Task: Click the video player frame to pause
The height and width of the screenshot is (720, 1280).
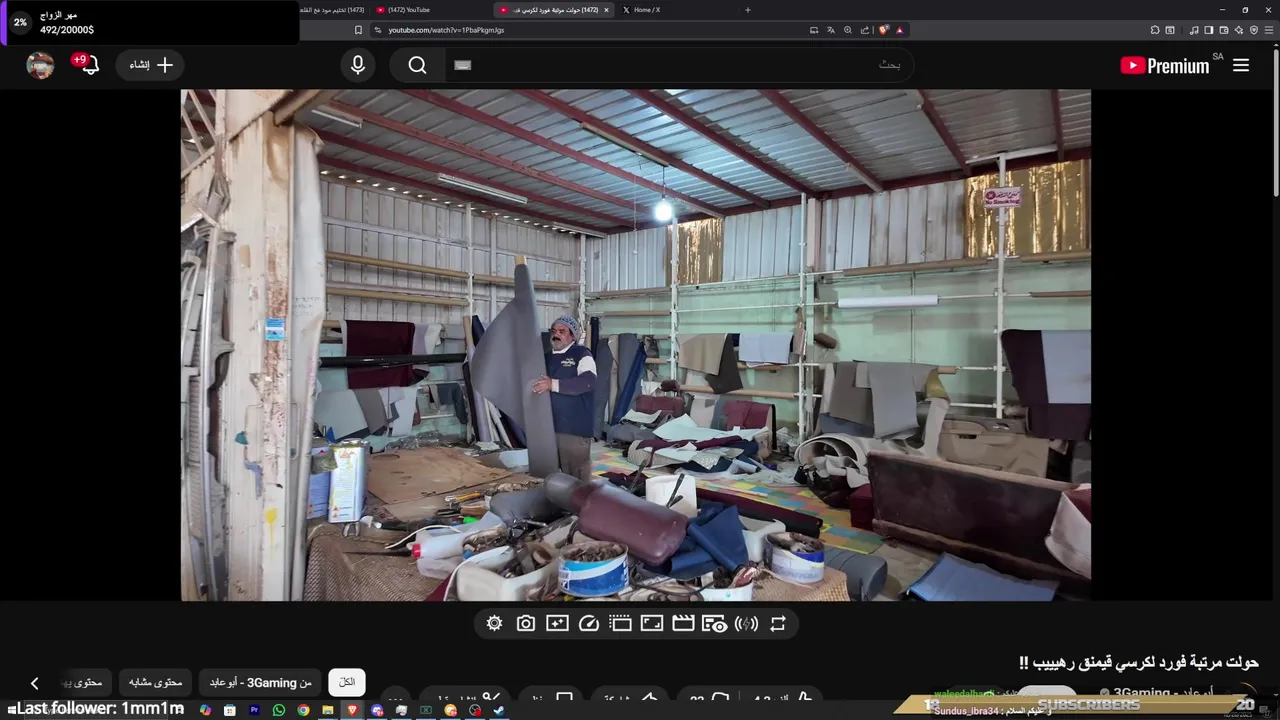Action: click(x=635, y=345)
